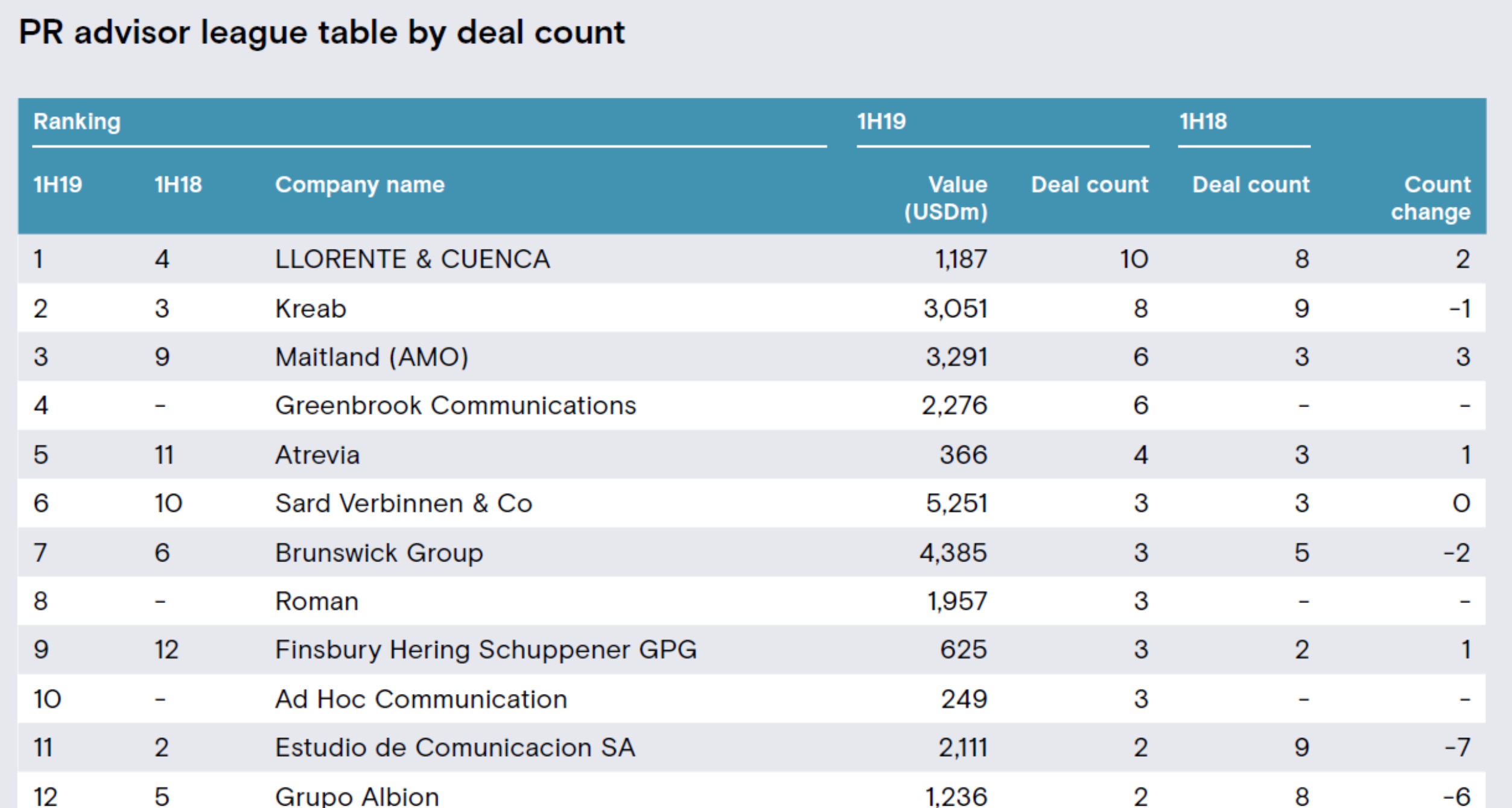1512x808 pixels.
Task: Click value 3,291 in Maitland row
Action: tap(957, 357)
